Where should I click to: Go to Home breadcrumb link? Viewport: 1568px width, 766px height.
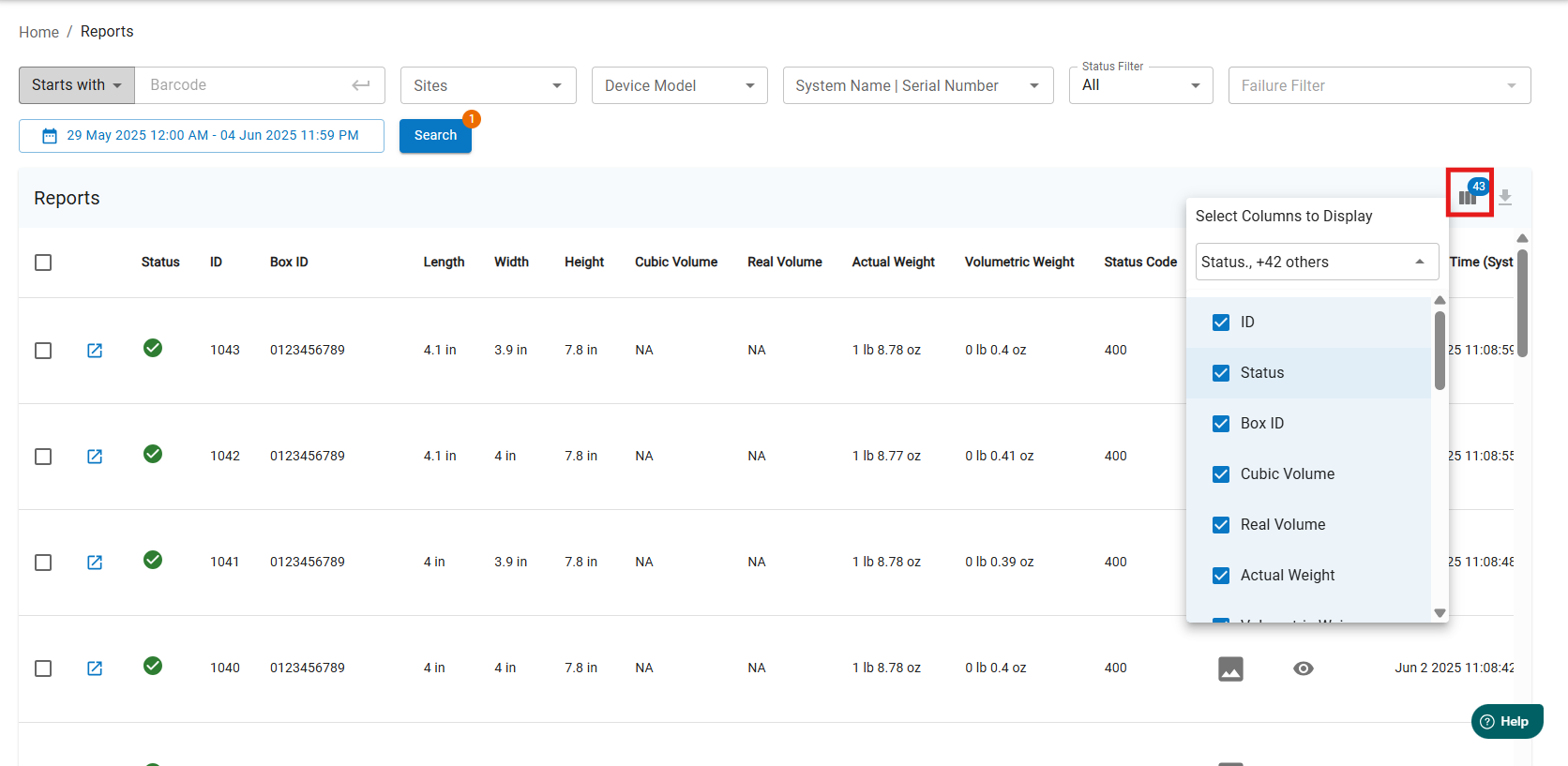[38, 32]
